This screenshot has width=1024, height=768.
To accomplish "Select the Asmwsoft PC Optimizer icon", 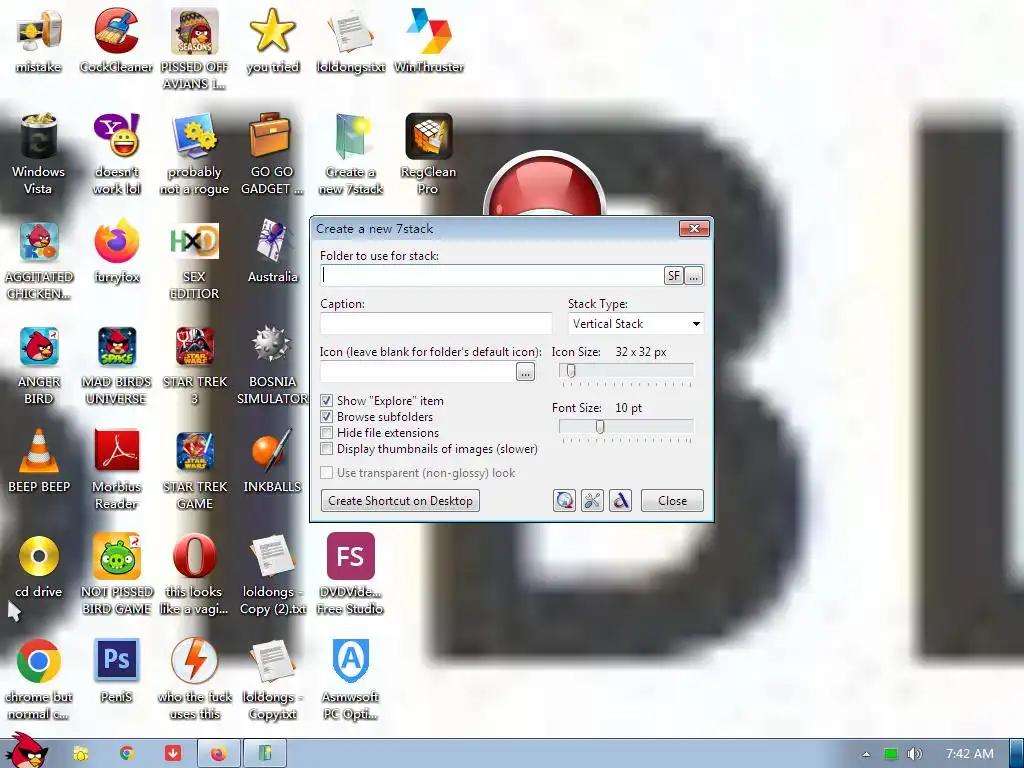I will click(351, 679).
